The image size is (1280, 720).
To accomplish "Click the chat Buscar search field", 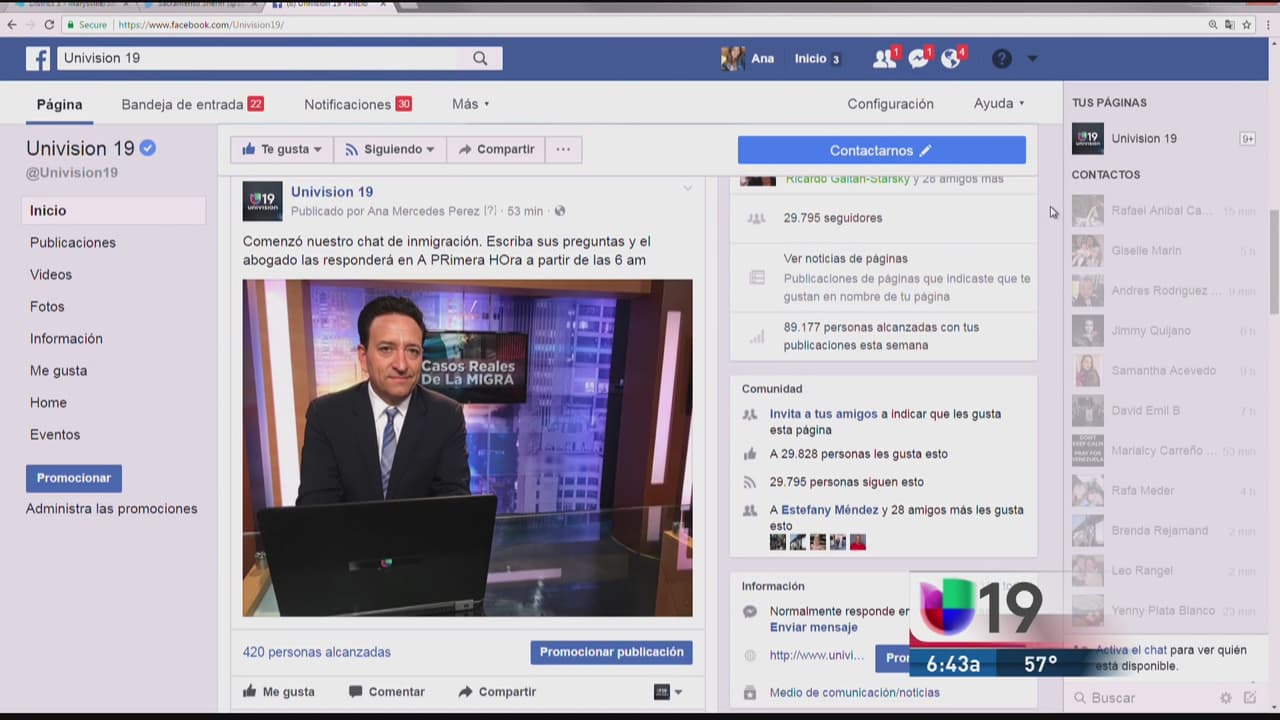I will click(1150, 698).
